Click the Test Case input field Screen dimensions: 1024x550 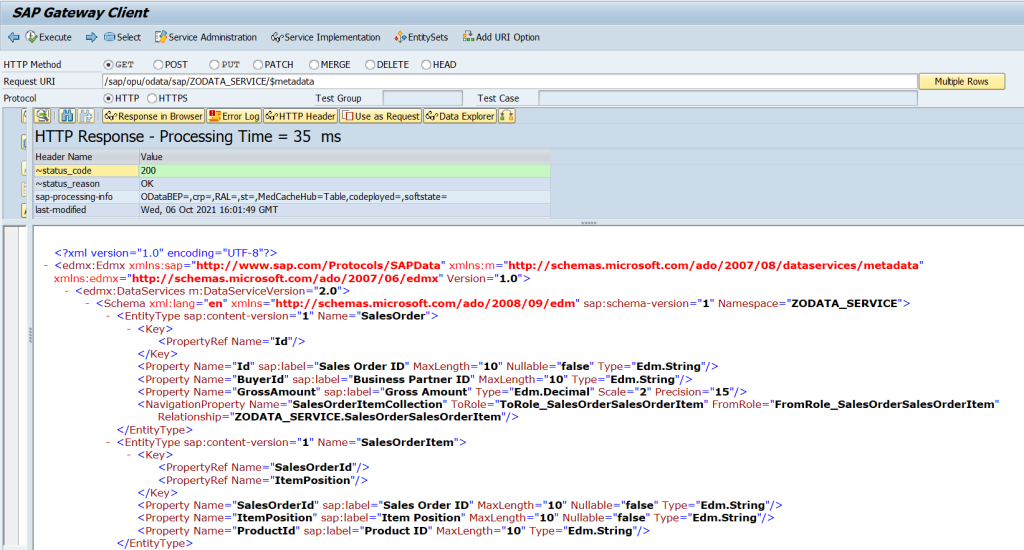pos(728,98)
